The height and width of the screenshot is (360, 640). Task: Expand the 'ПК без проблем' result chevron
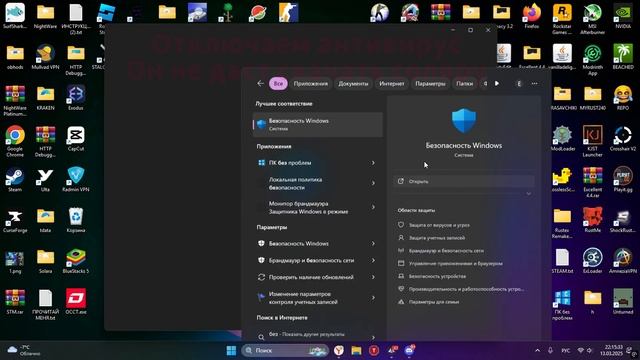pos(373,163)
